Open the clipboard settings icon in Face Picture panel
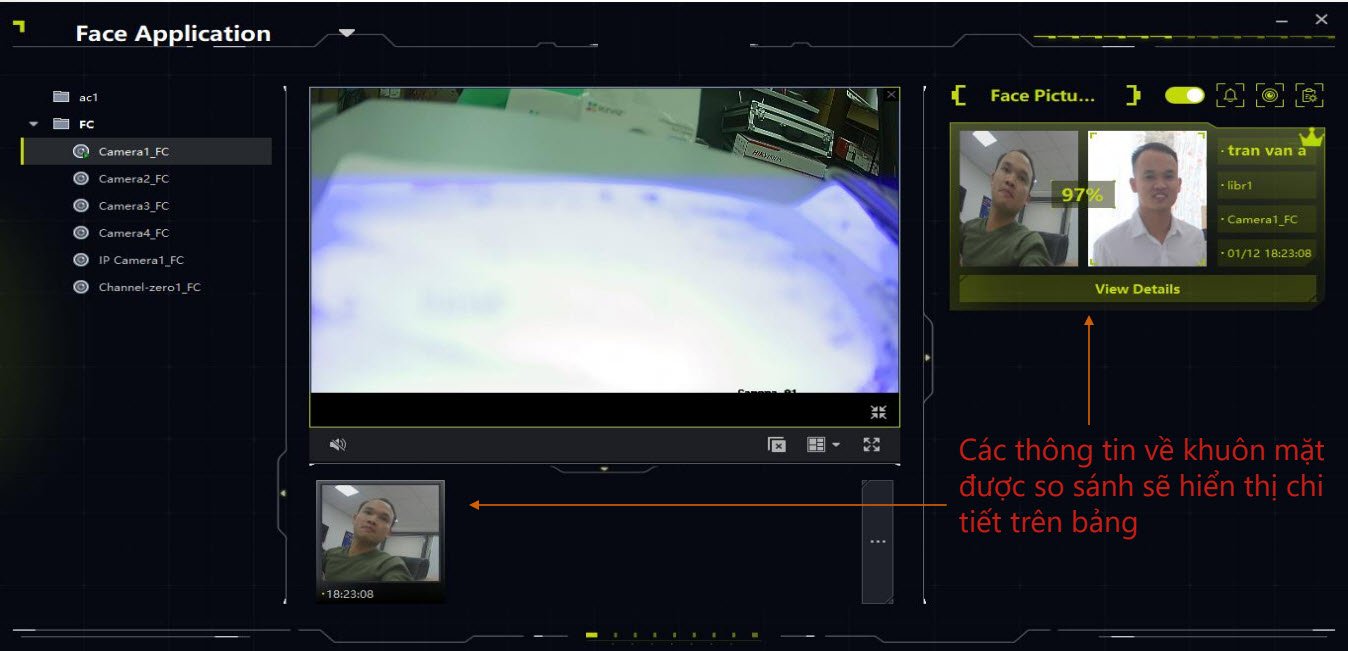This screenshot has width=1348, height=651. pyautogui.click(x=1309, y=95)
